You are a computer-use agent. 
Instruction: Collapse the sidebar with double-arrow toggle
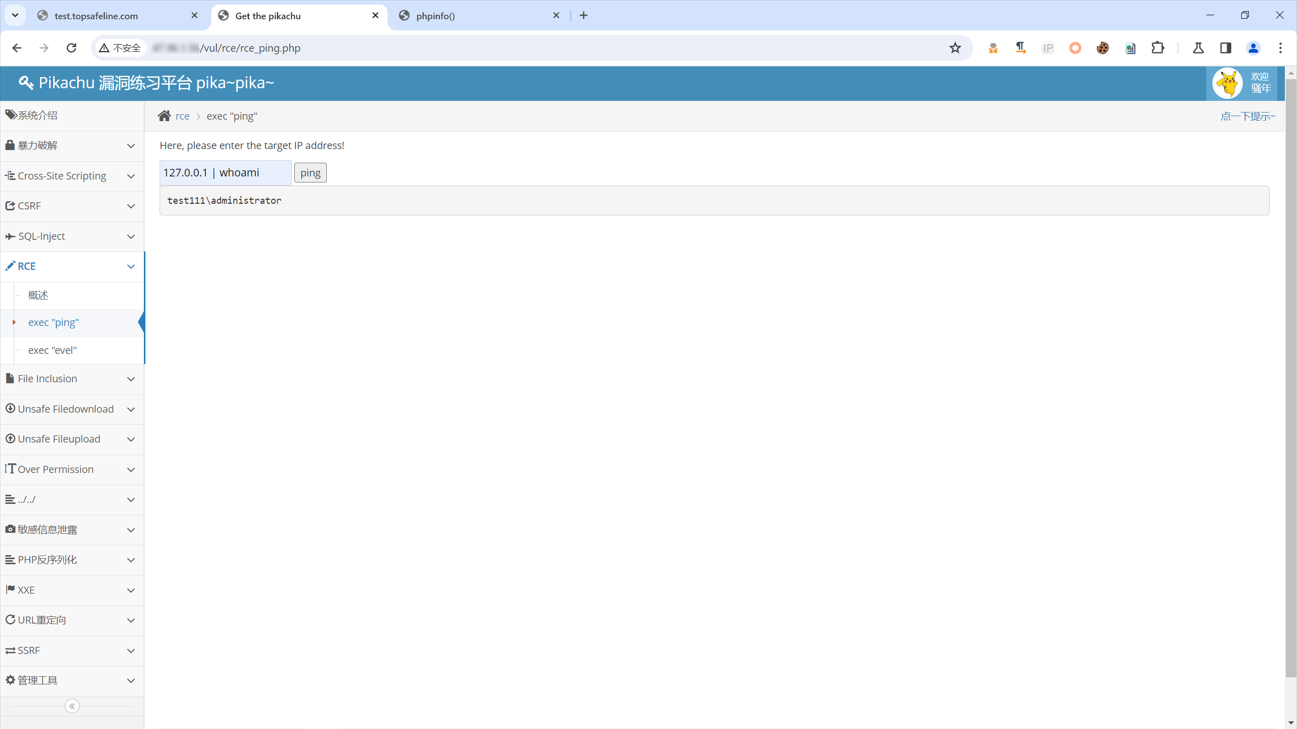(x=72, y=706)
